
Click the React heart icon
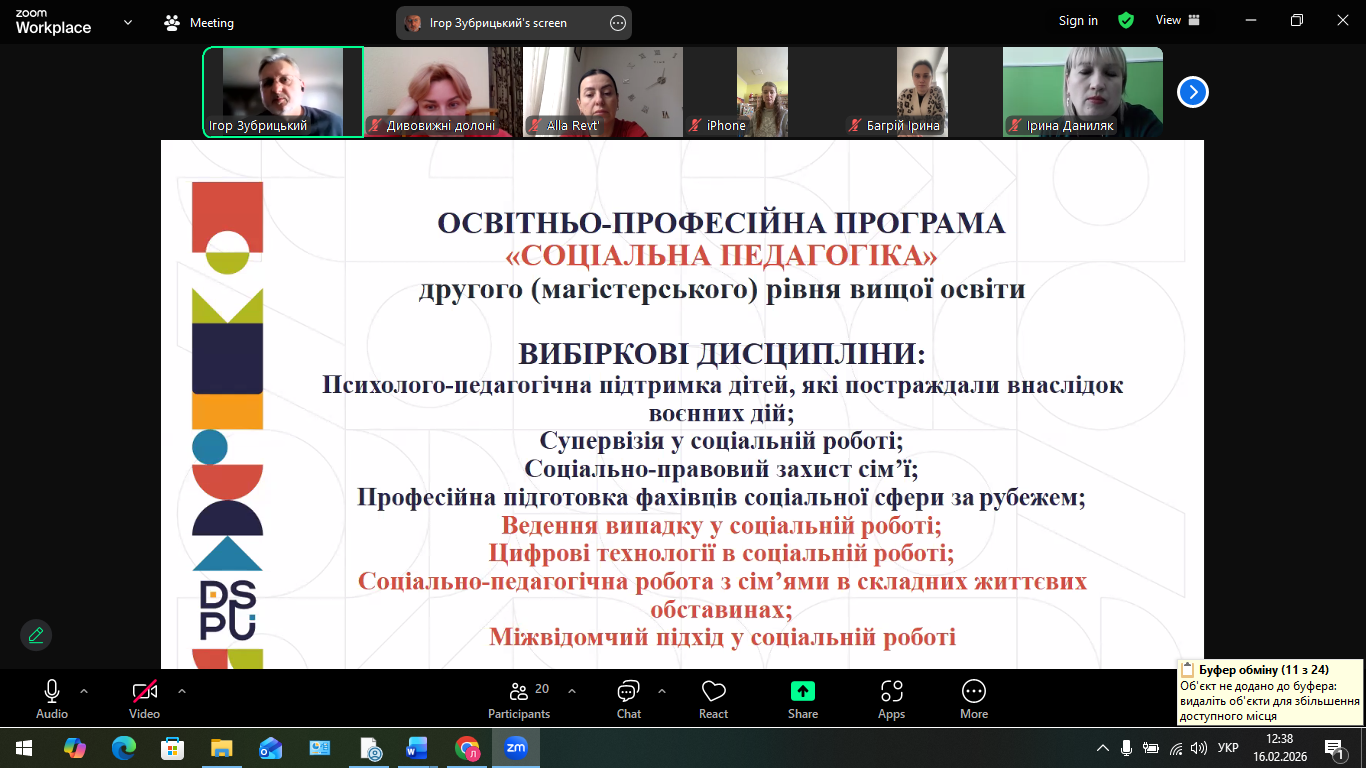713,698
